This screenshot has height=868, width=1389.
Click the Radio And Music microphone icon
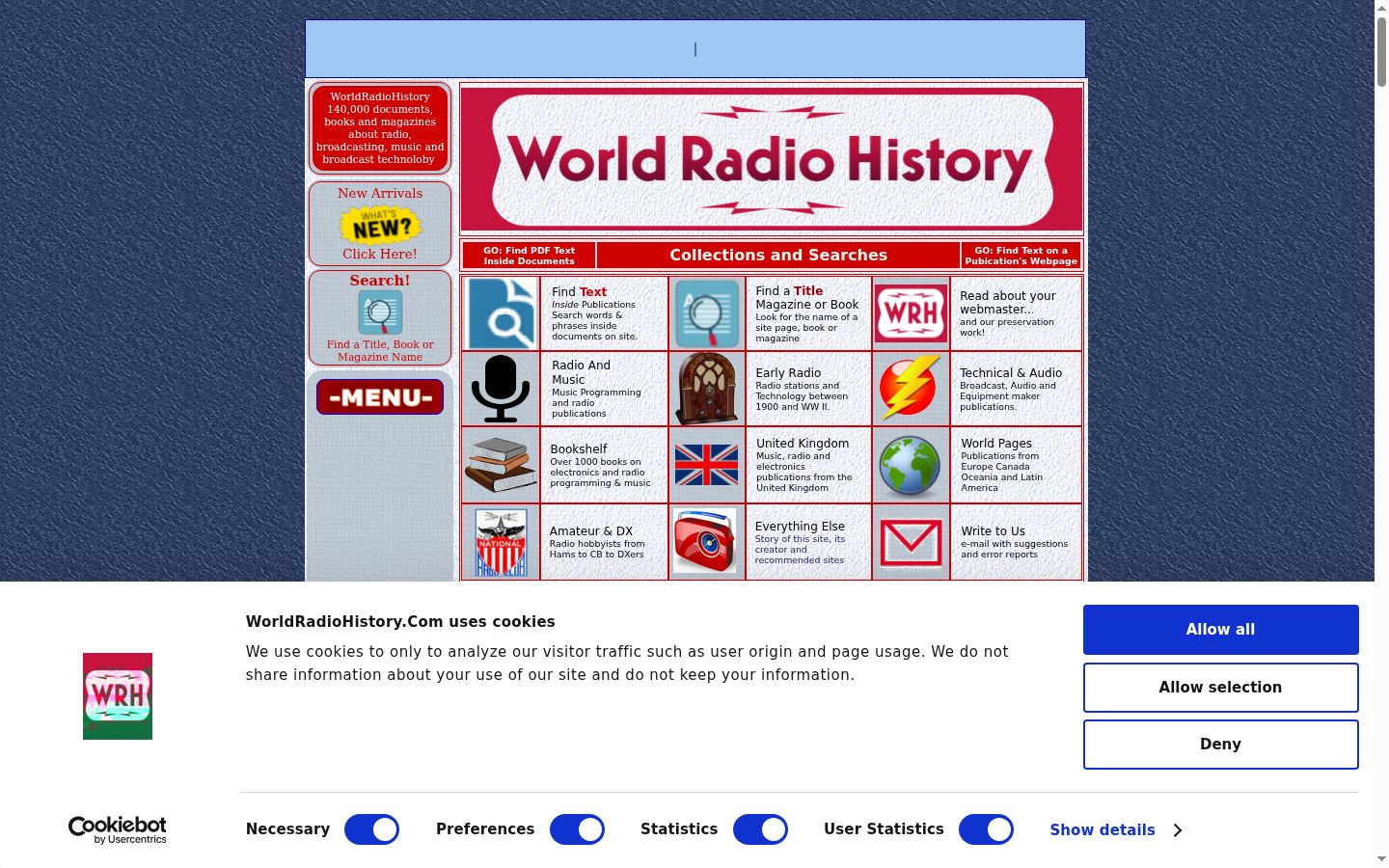501,389
